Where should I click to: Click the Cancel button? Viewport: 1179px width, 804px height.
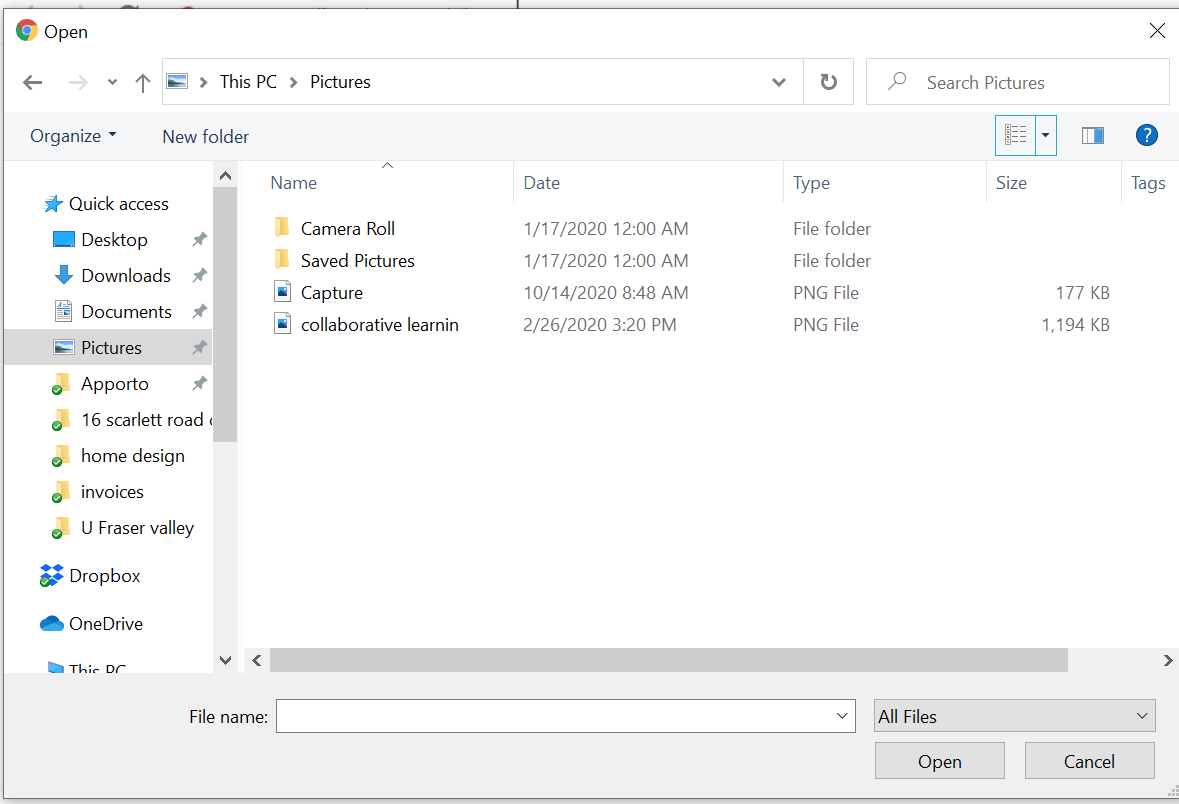click(x=1090, y=761)
